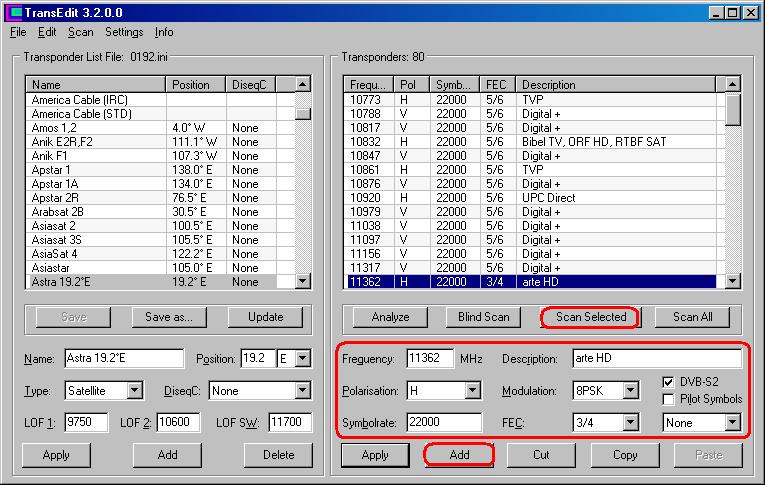
Task: Start a Blind Scan
Action: point(483,317)
